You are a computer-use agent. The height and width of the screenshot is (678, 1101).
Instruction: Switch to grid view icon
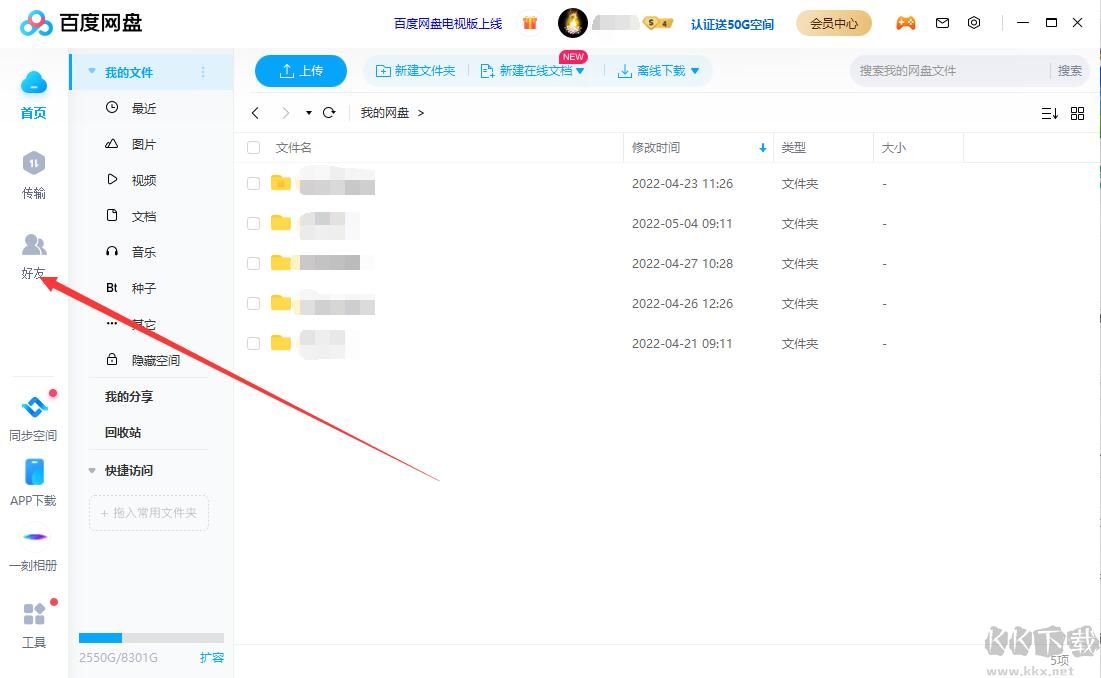tap(1077, 113)
